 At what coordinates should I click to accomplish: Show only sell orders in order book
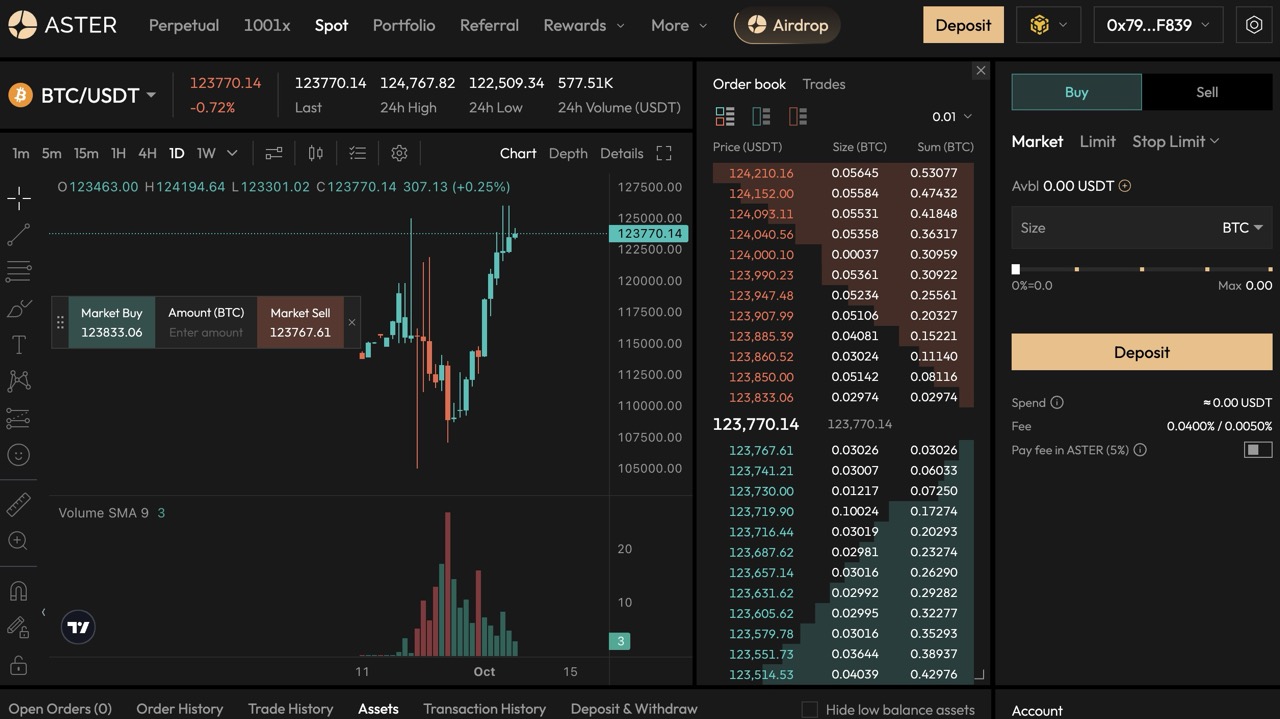(x=797, y=117)
